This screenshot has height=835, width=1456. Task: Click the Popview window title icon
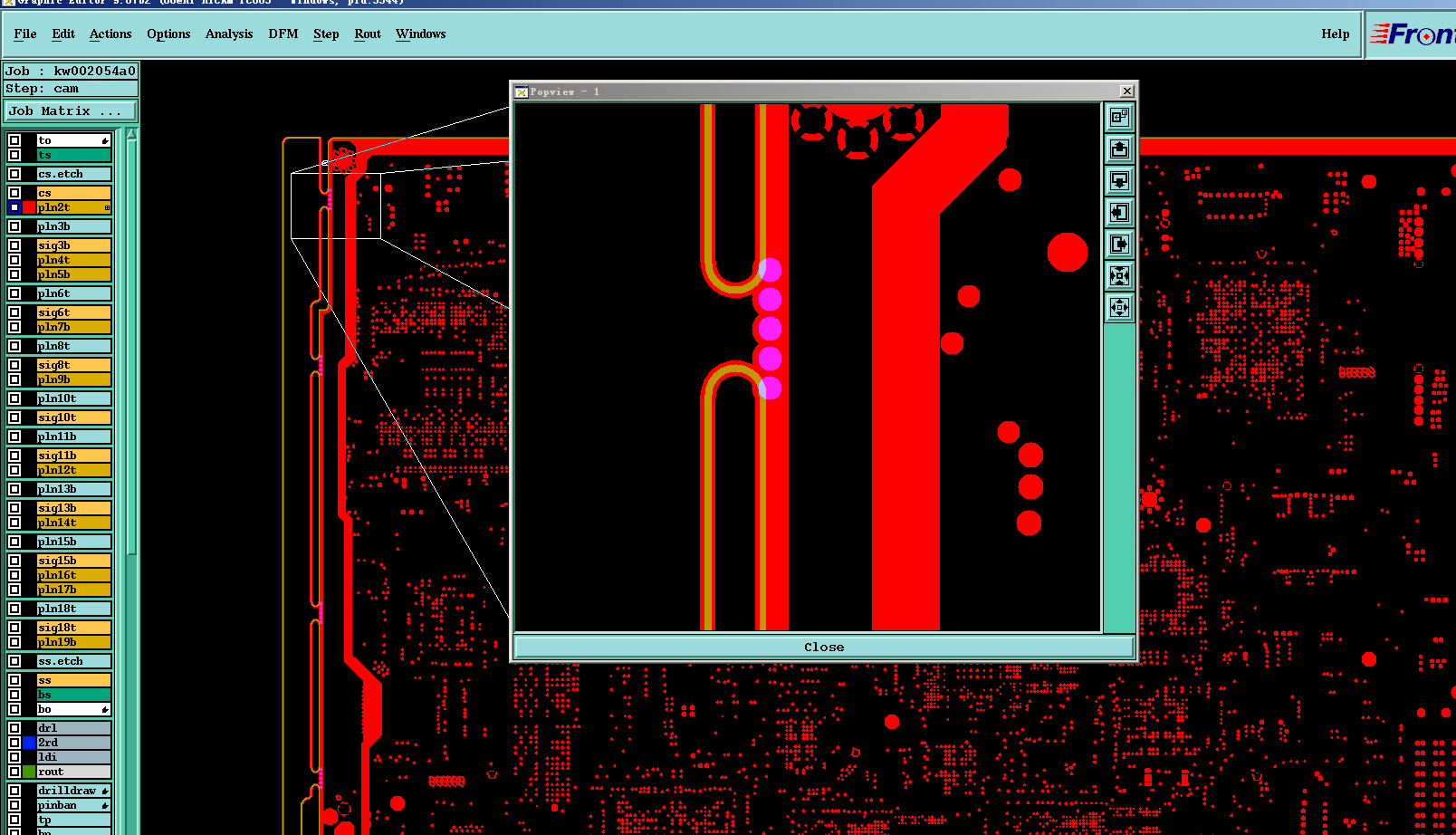click(x=522, y=91)
